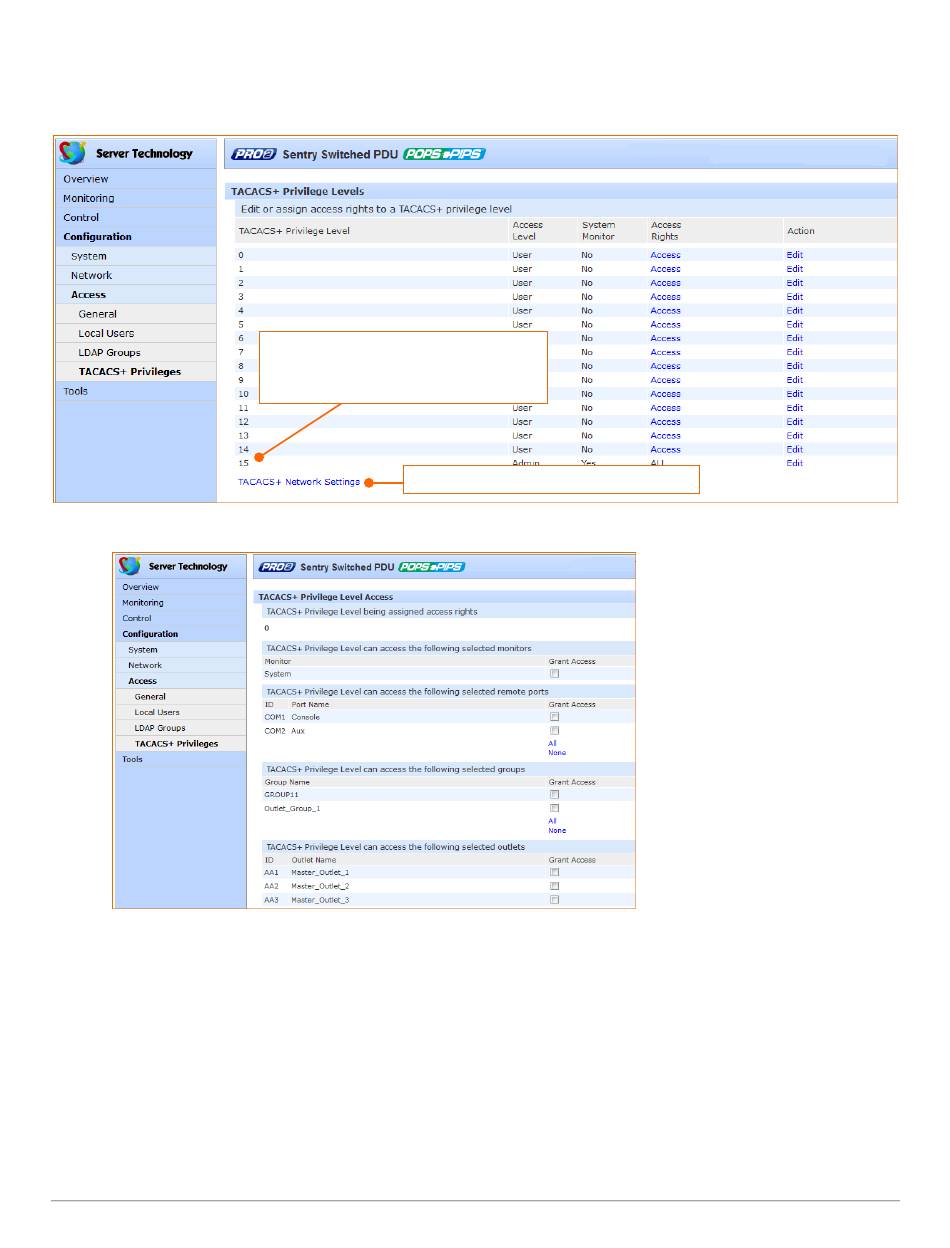Click the PRO2 logo in upper banner
The image size is (950, 1248).
(x=253, y=154)
